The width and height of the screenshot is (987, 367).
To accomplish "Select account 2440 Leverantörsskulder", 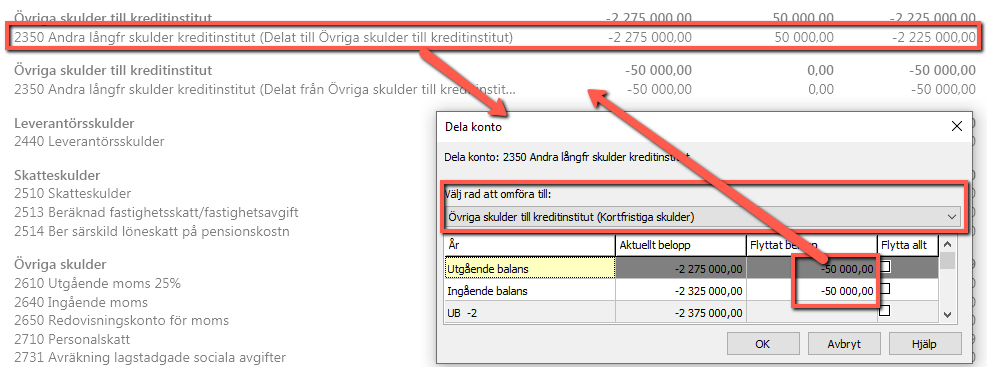I will click(89, 142).
